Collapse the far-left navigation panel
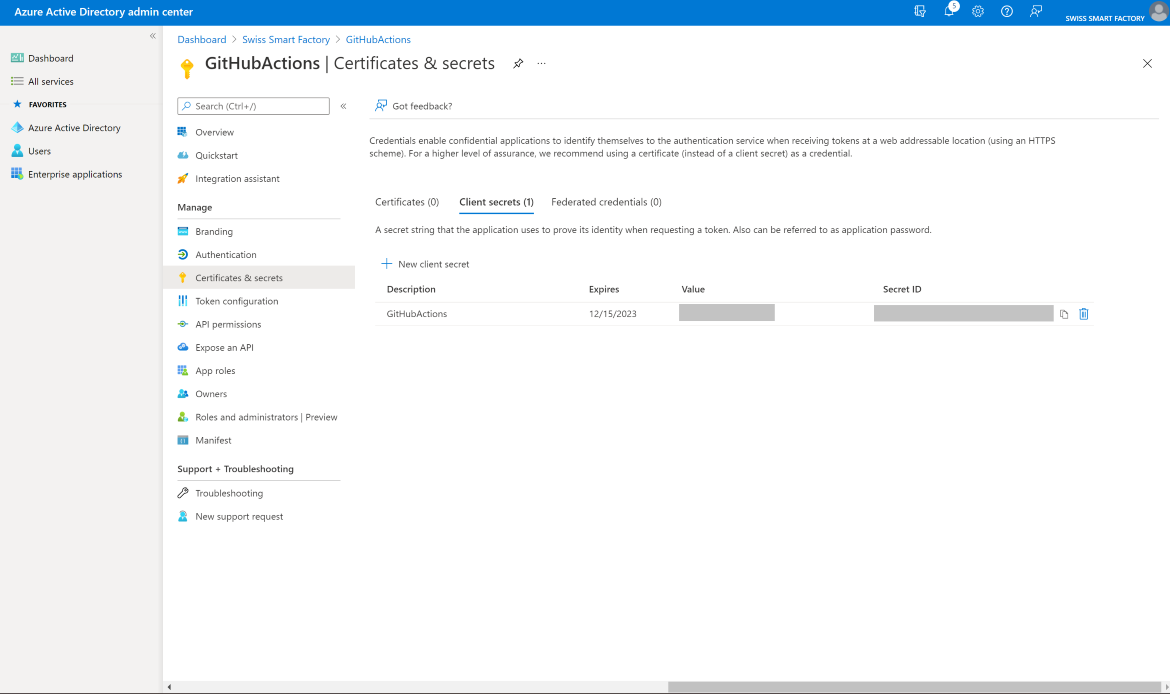 pyautogui.click(x=152, y=36)
